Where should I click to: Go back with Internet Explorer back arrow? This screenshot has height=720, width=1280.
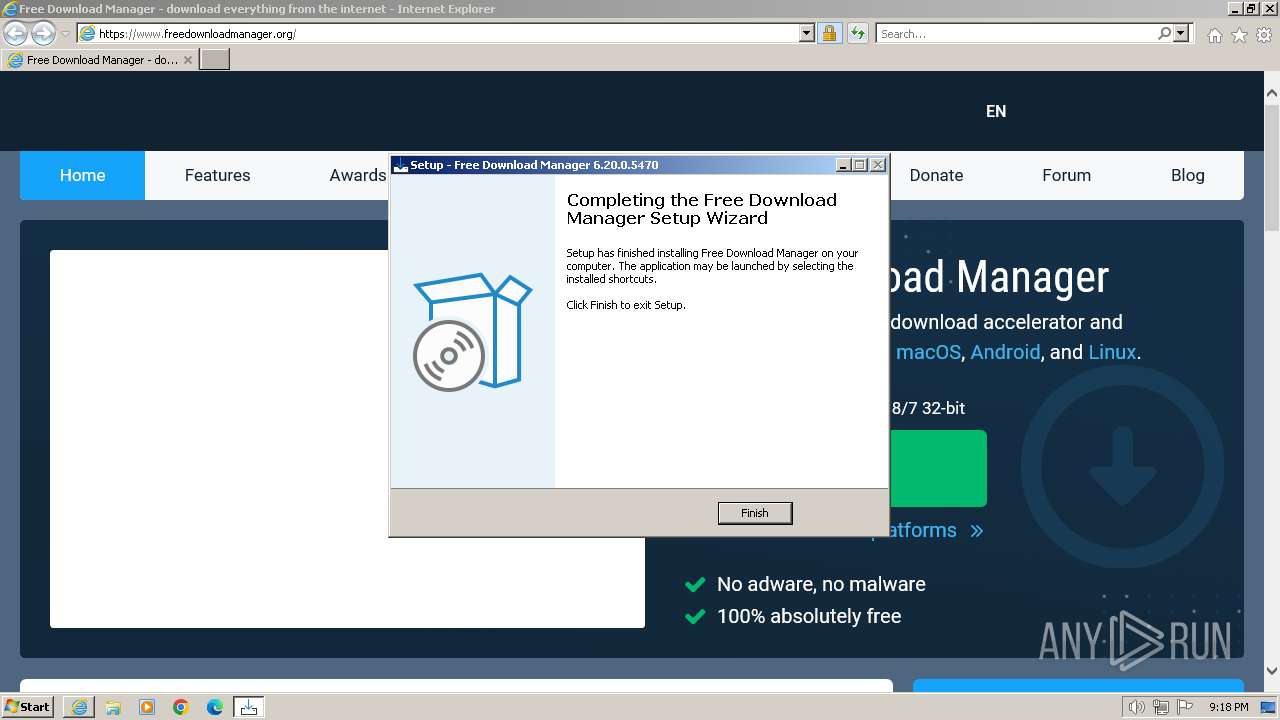click(x=15, y=33)
